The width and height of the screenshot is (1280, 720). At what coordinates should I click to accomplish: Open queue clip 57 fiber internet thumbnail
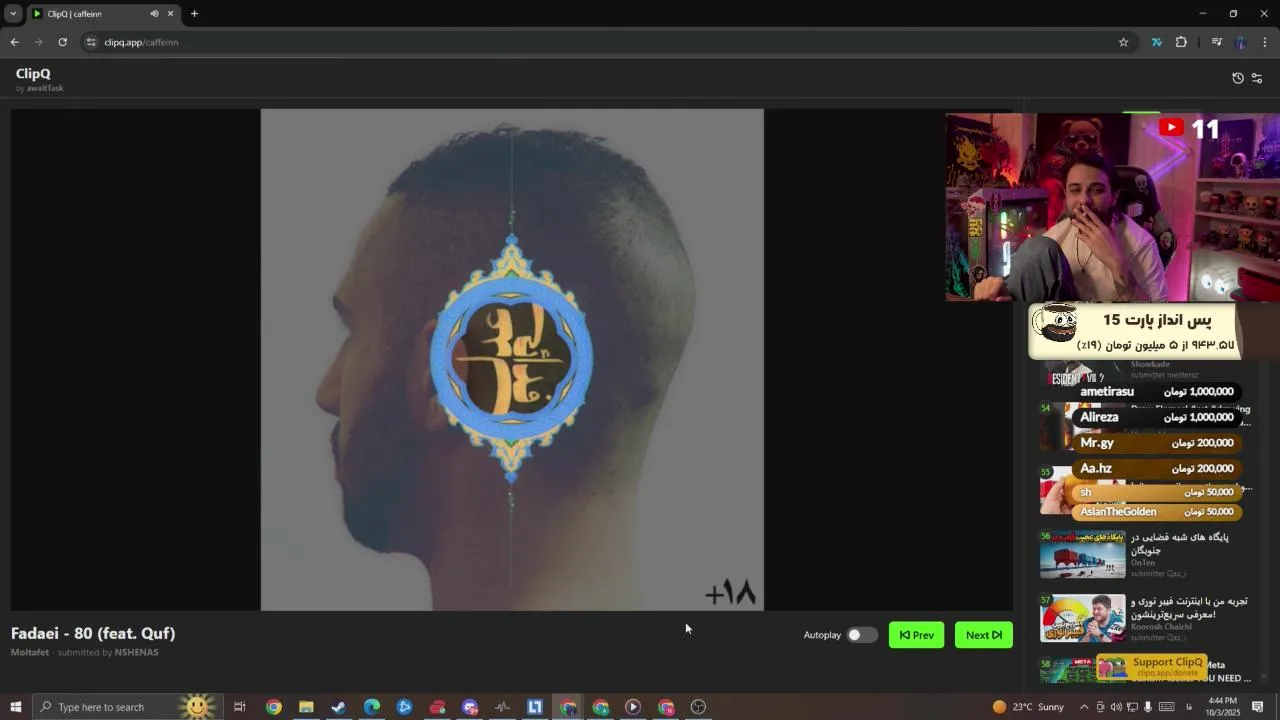(x=1083, y=618)
